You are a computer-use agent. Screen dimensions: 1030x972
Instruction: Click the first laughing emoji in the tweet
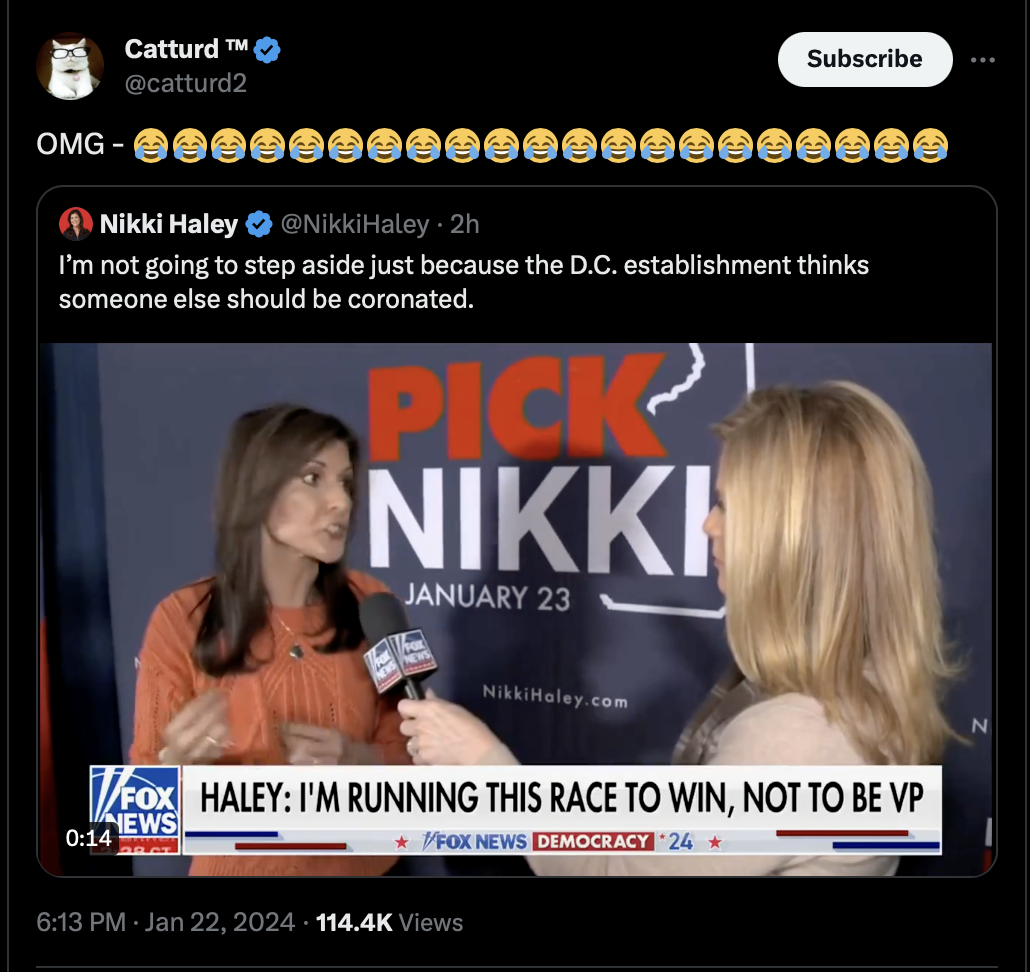[x=150, y=144]
